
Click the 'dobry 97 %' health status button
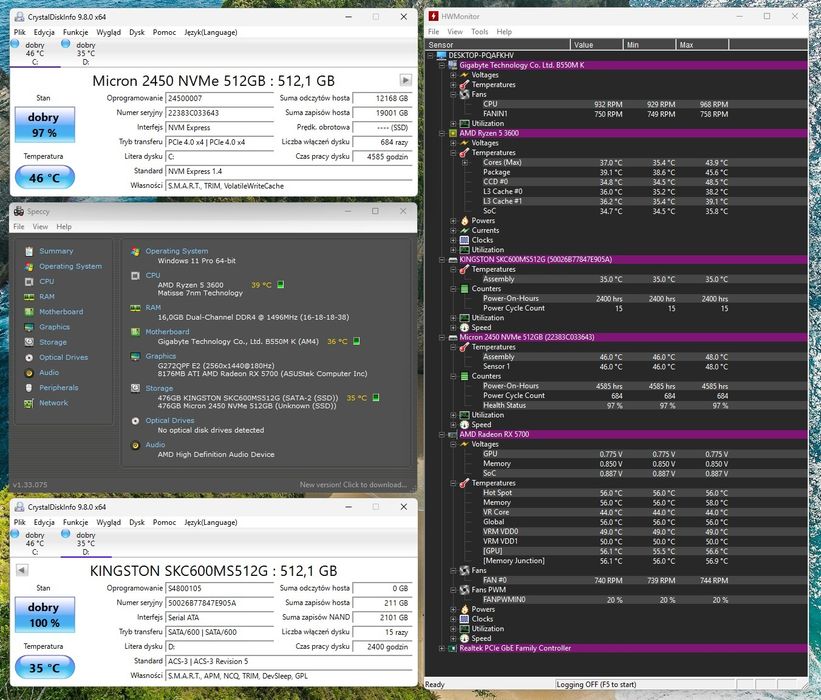tap(45, 125)
